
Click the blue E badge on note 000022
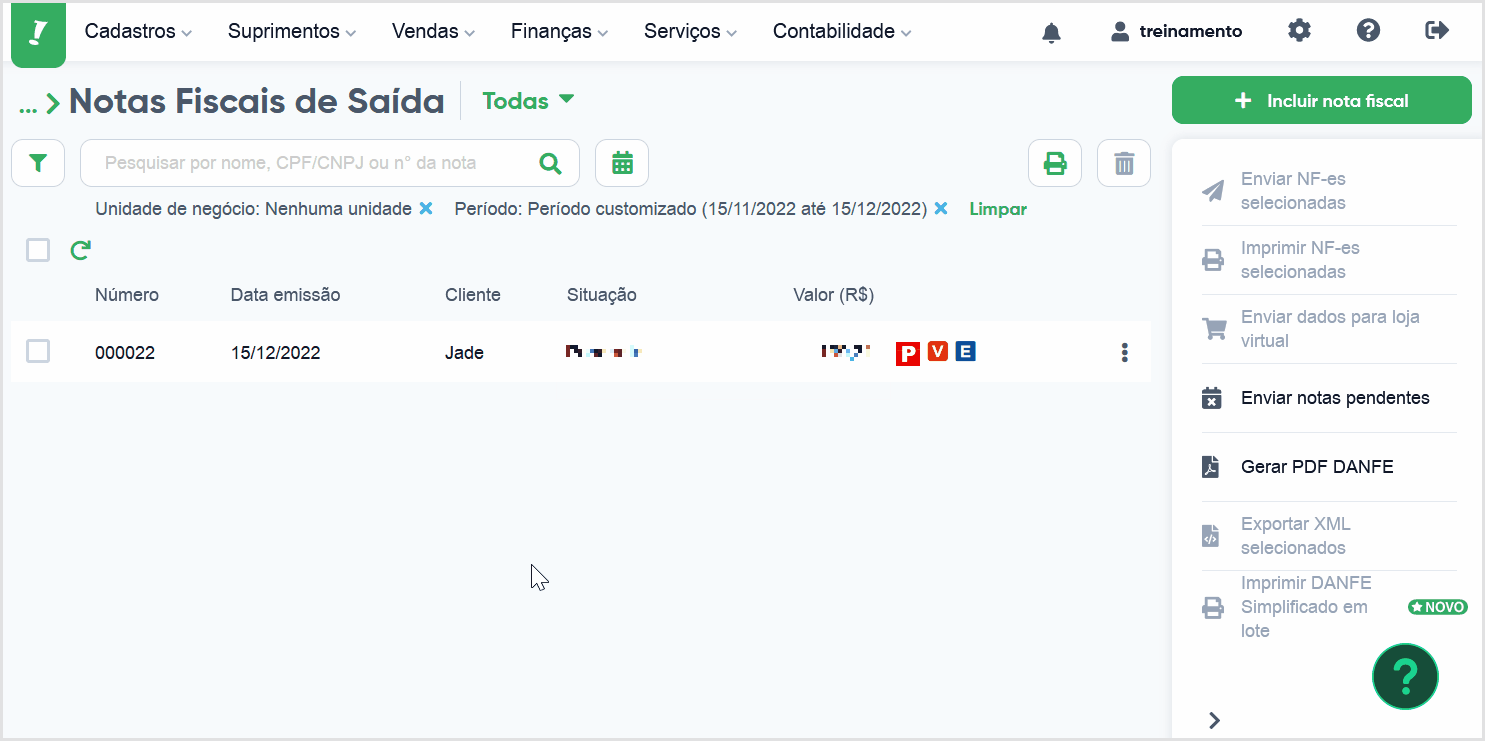click(965, 351)
